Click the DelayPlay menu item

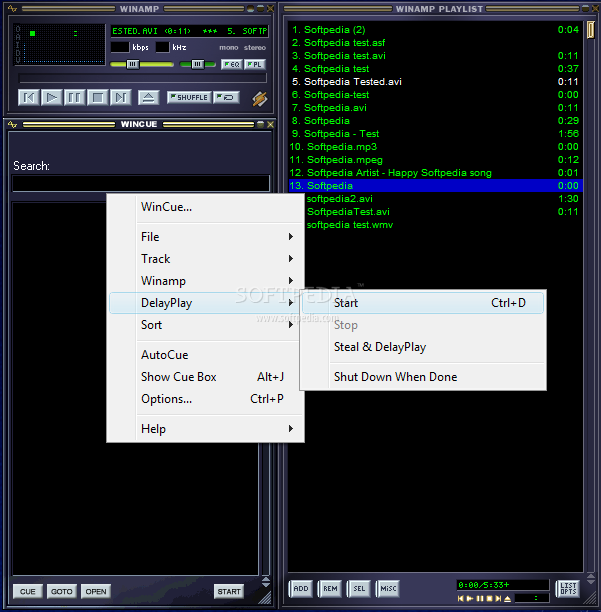coord(205,303)
